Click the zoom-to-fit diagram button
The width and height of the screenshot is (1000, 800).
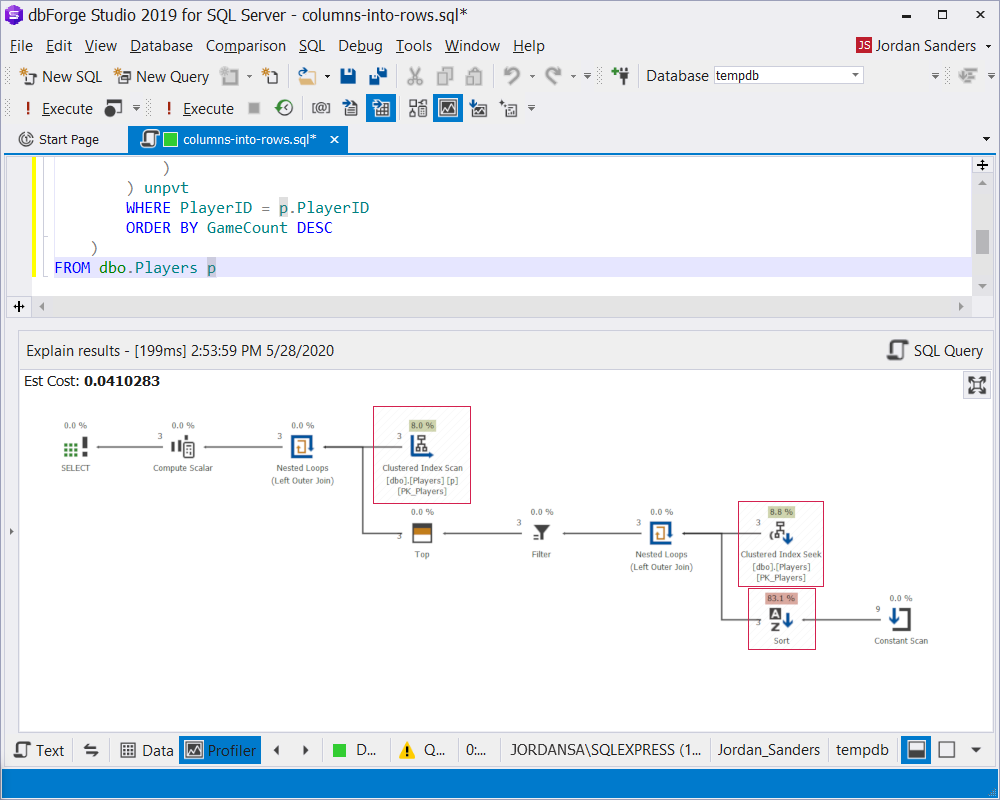(976, 385)
